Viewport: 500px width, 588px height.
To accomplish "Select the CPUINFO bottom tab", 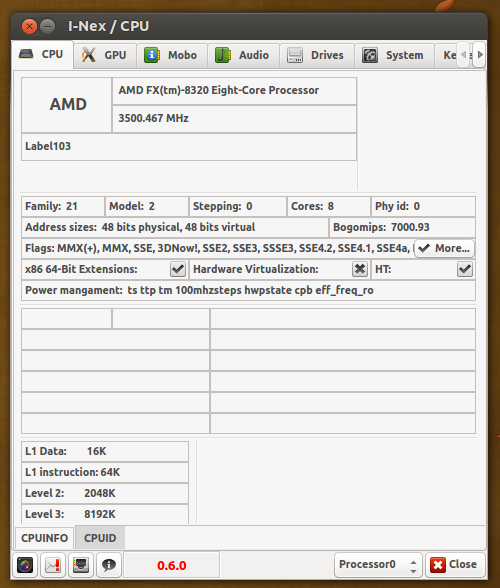I will click(x=44, y=538).
